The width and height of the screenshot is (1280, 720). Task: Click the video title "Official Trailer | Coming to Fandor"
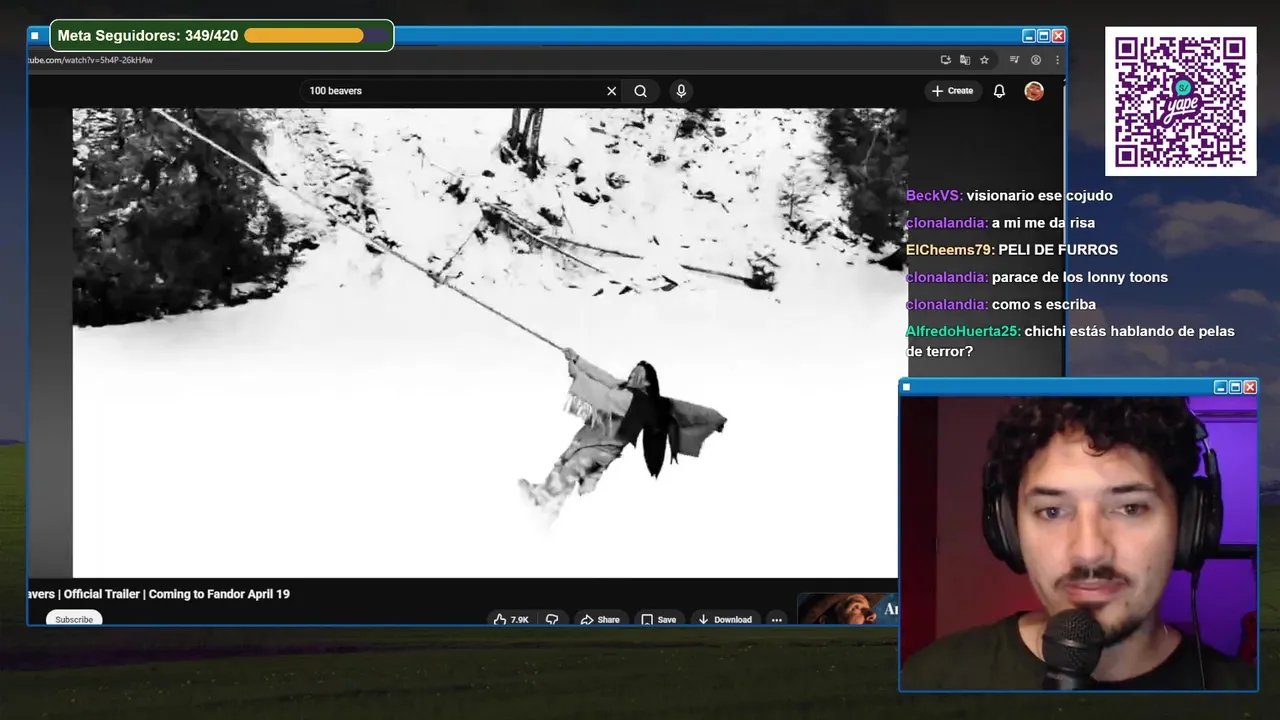tap(159, 594)
